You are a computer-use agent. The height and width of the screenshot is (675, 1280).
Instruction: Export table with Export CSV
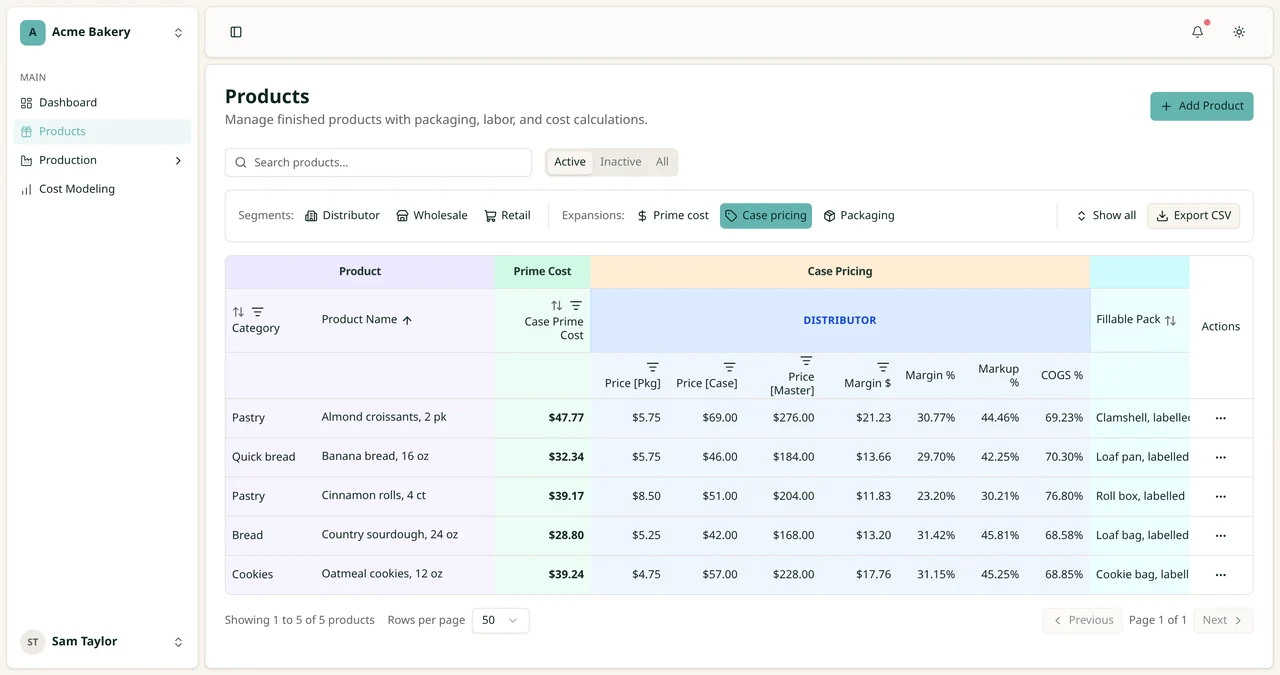(x=1193, y=215)
